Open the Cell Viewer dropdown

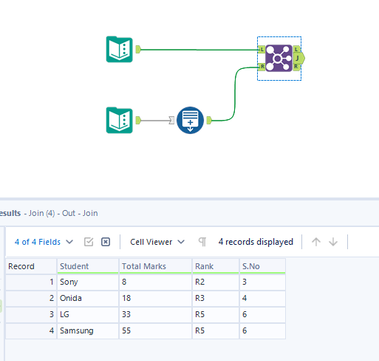157,242
